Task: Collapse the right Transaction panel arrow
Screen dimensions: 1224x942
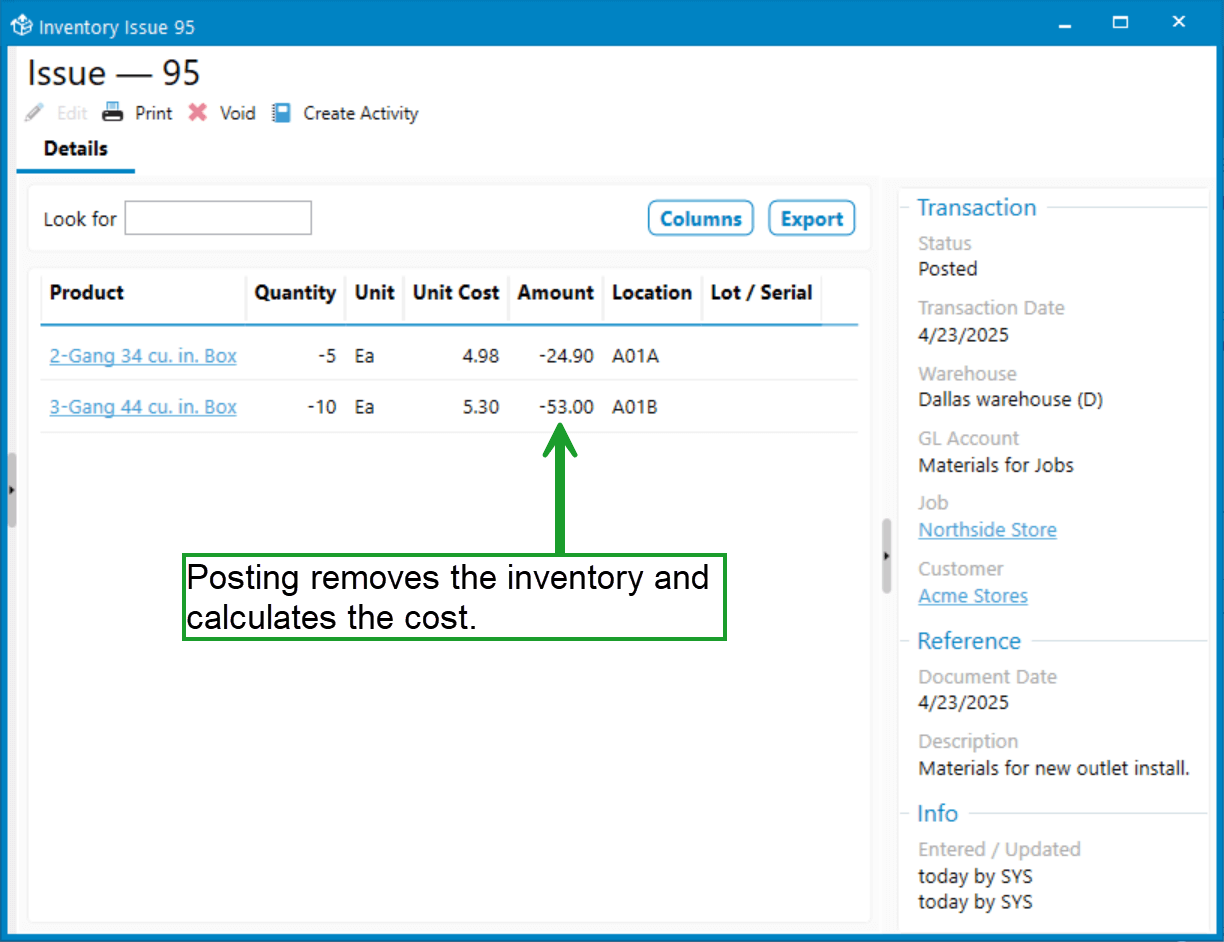Action: point(886,556)
